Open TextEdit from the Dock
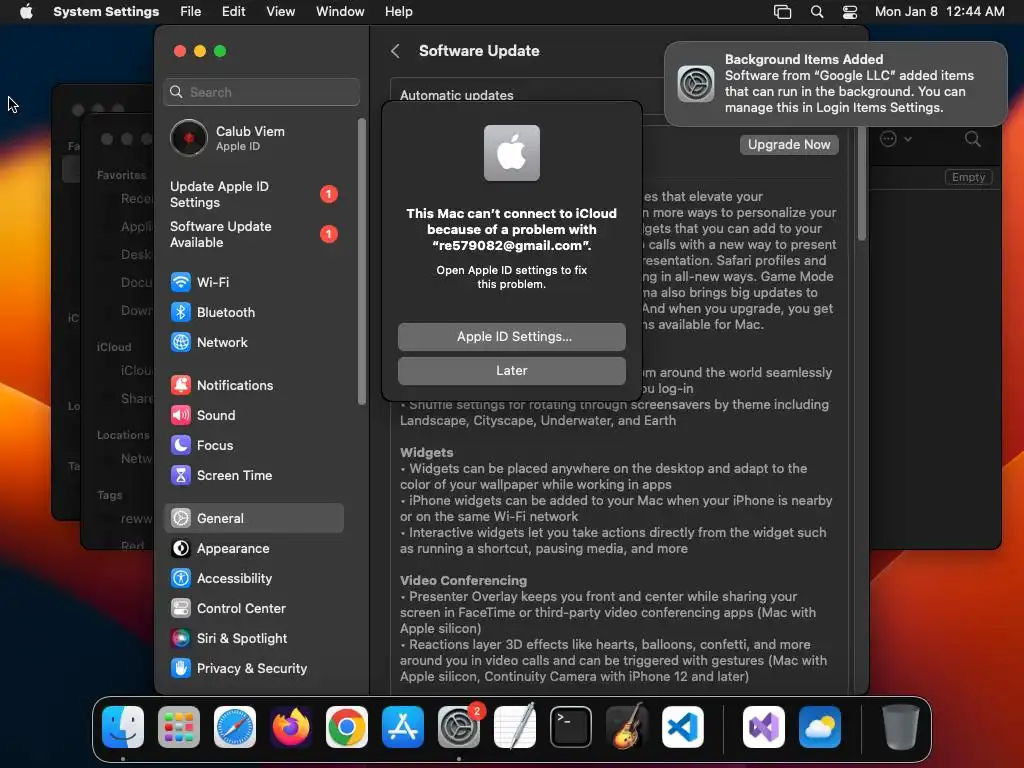Viewport: 1024px width, 768px height. 515,727
